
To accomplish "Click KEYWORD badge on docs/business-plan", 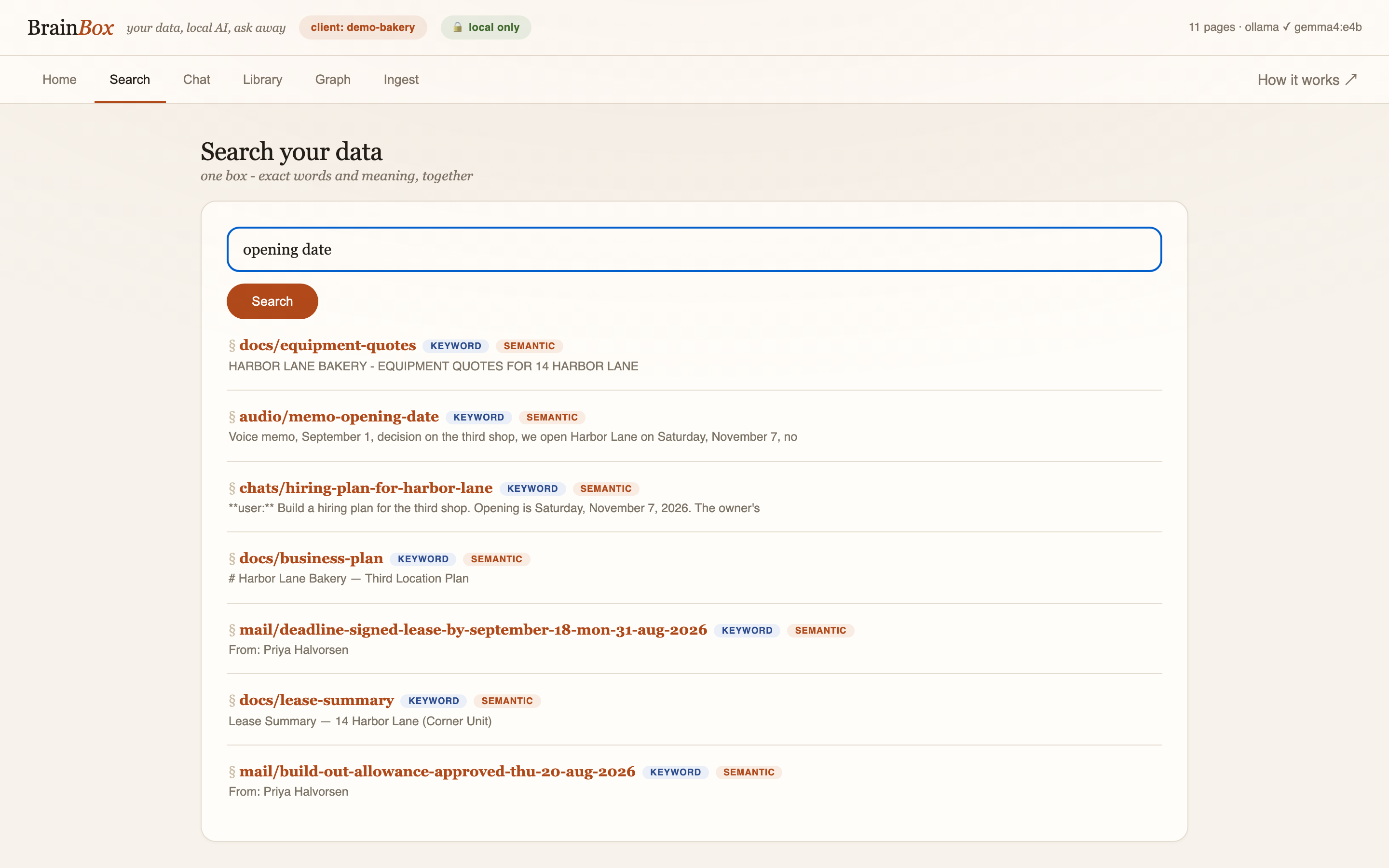I will [x=423, y=559].
